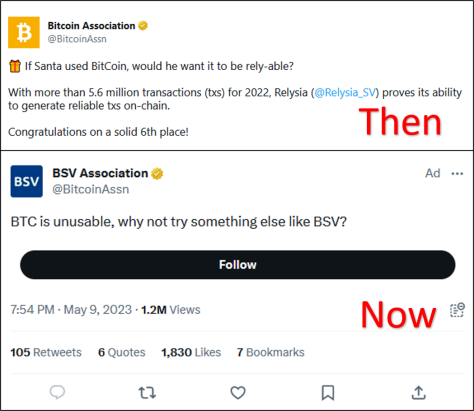The width and height of the screenshot is (474, 411).
Task: Open the BSV Association profile name
Action: (x=100, y=173)
